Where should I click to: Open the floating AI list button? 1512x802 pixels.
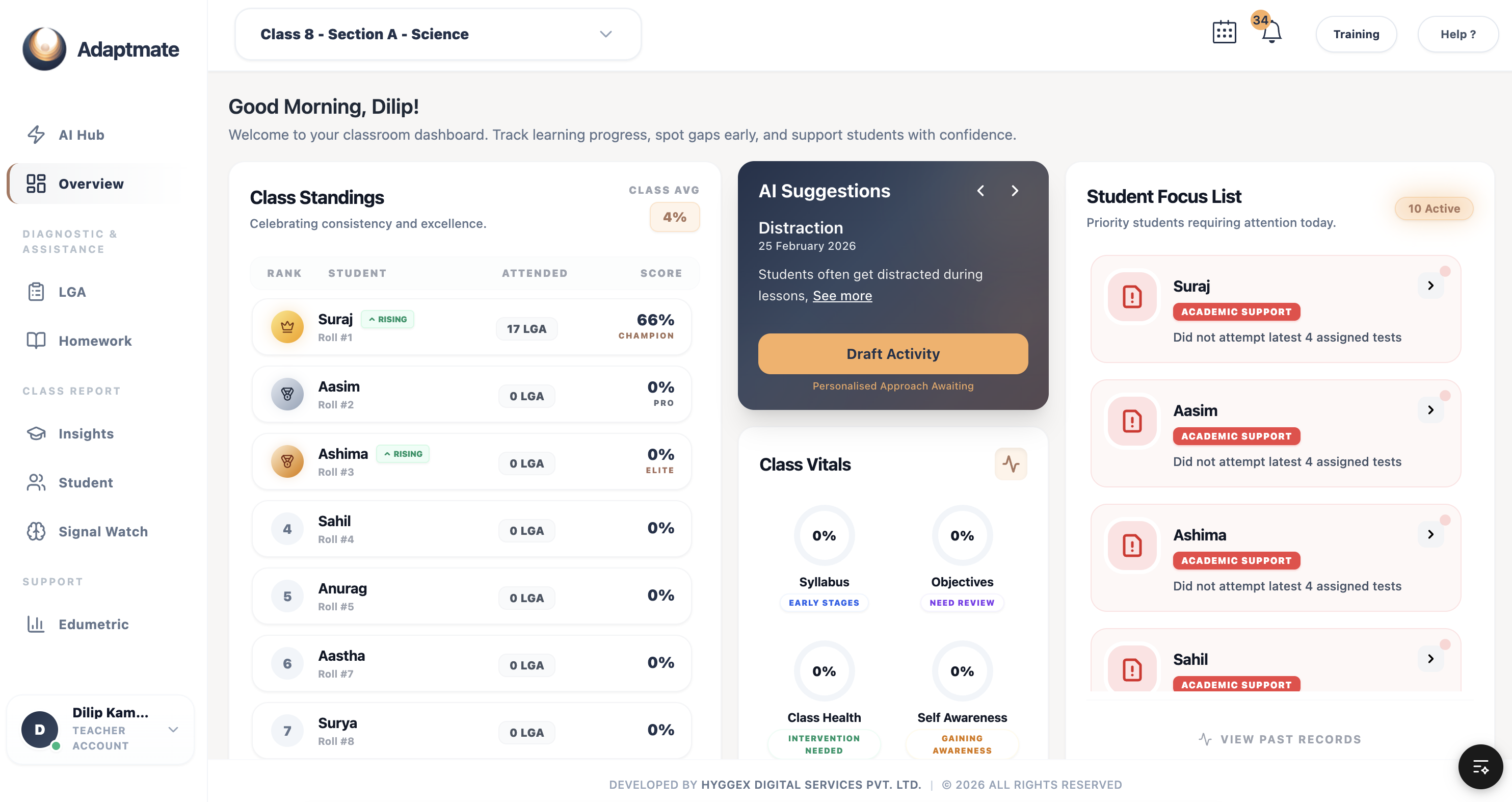coord(1480,766)
